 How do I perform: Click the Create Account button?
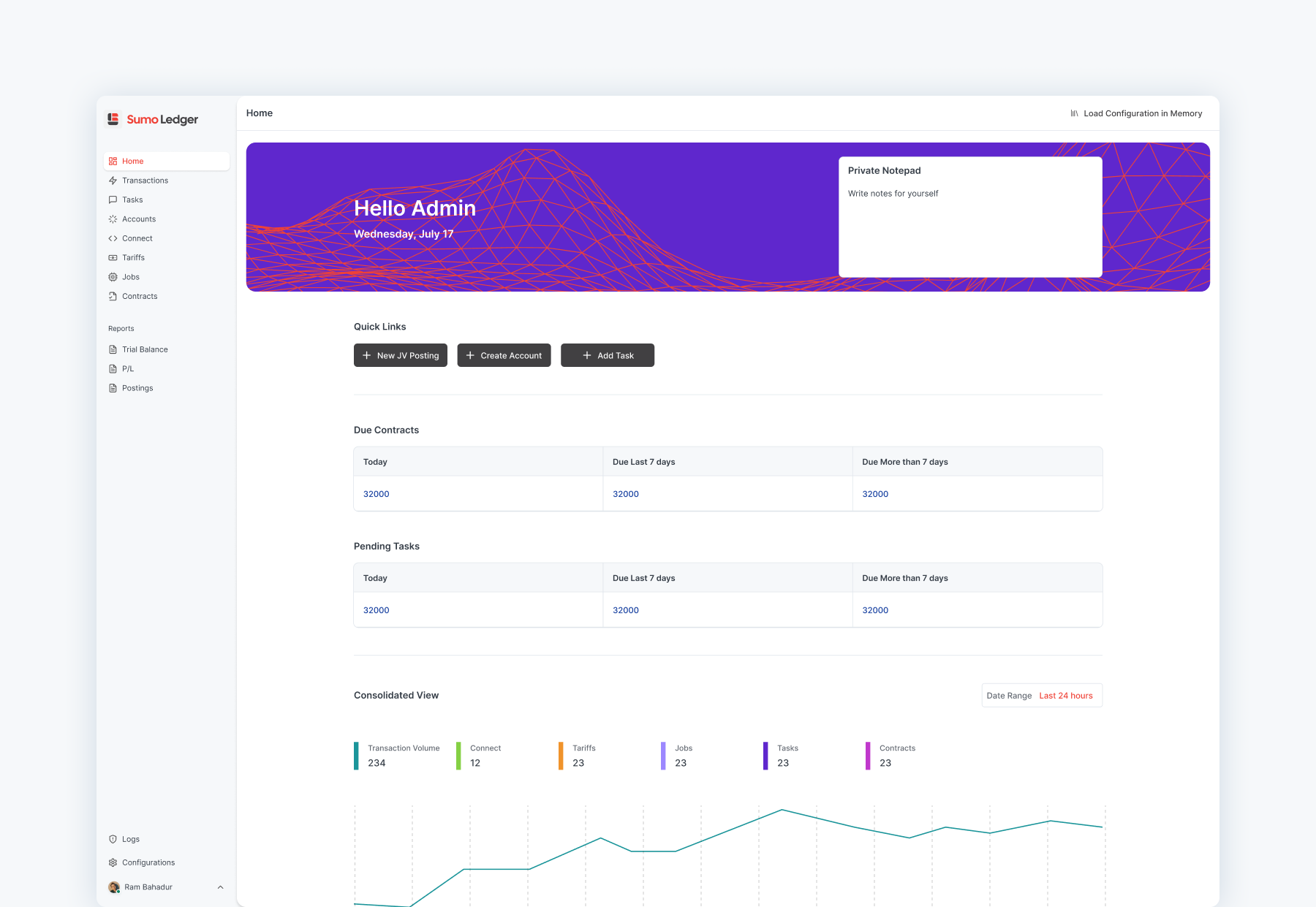pos(504,355)
